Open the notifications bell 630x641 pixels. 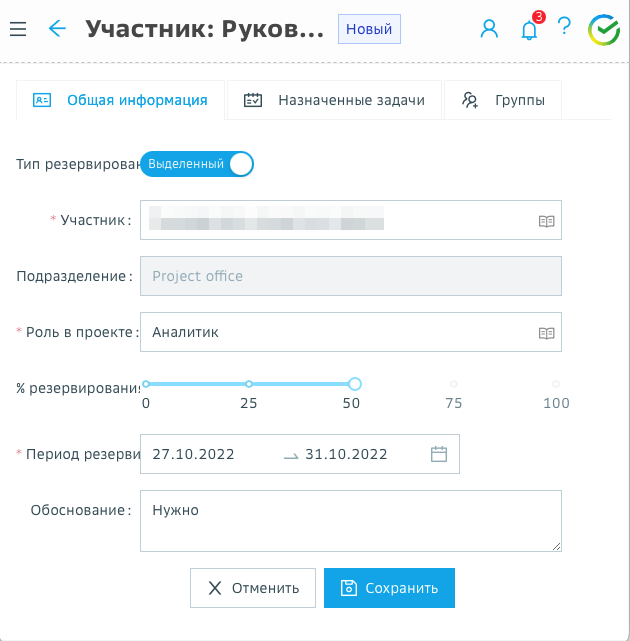[530, 29]
